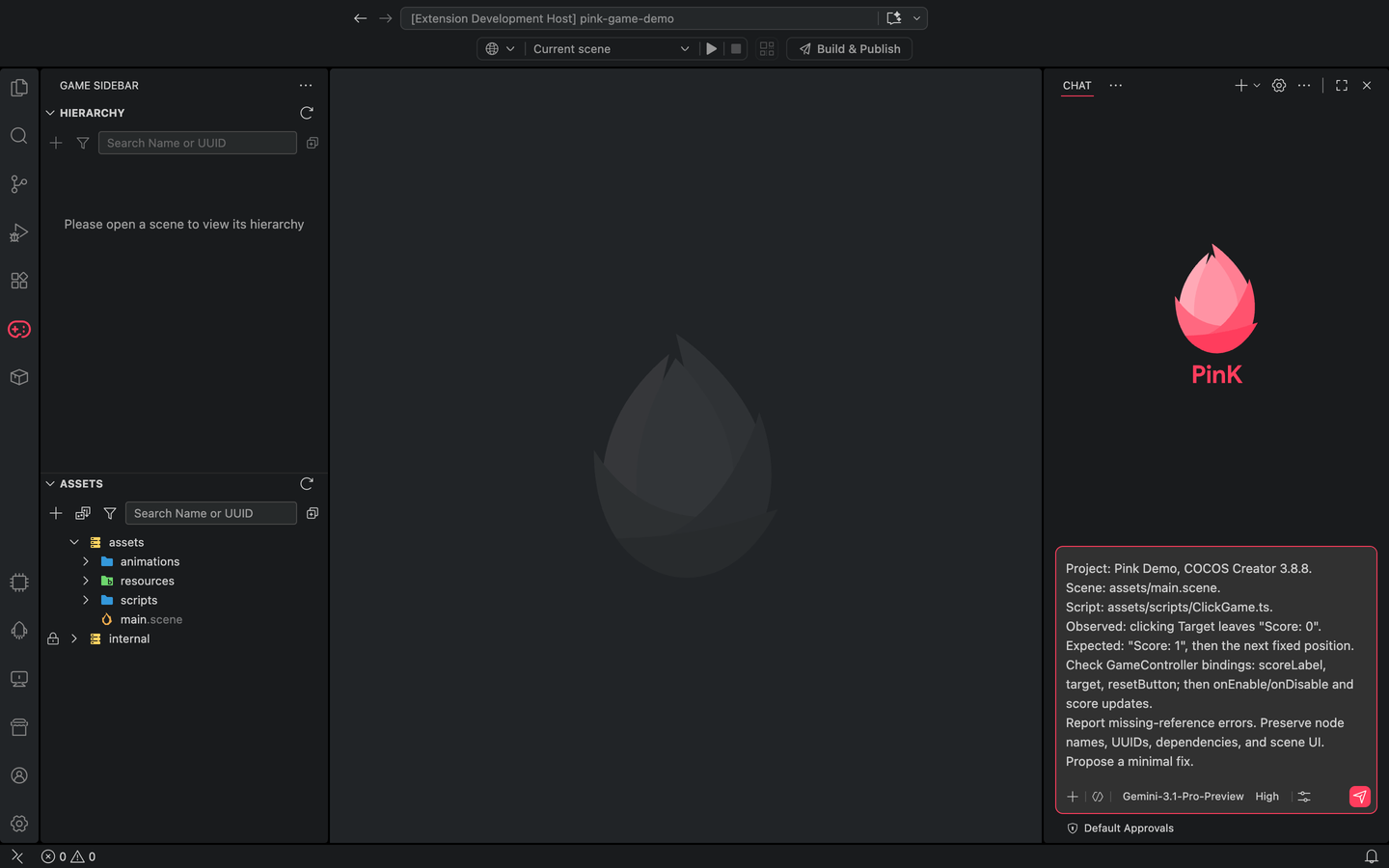Open the errors and warnings status item
This screenshot has height=868, width=1389.
(x=68, y=856)
